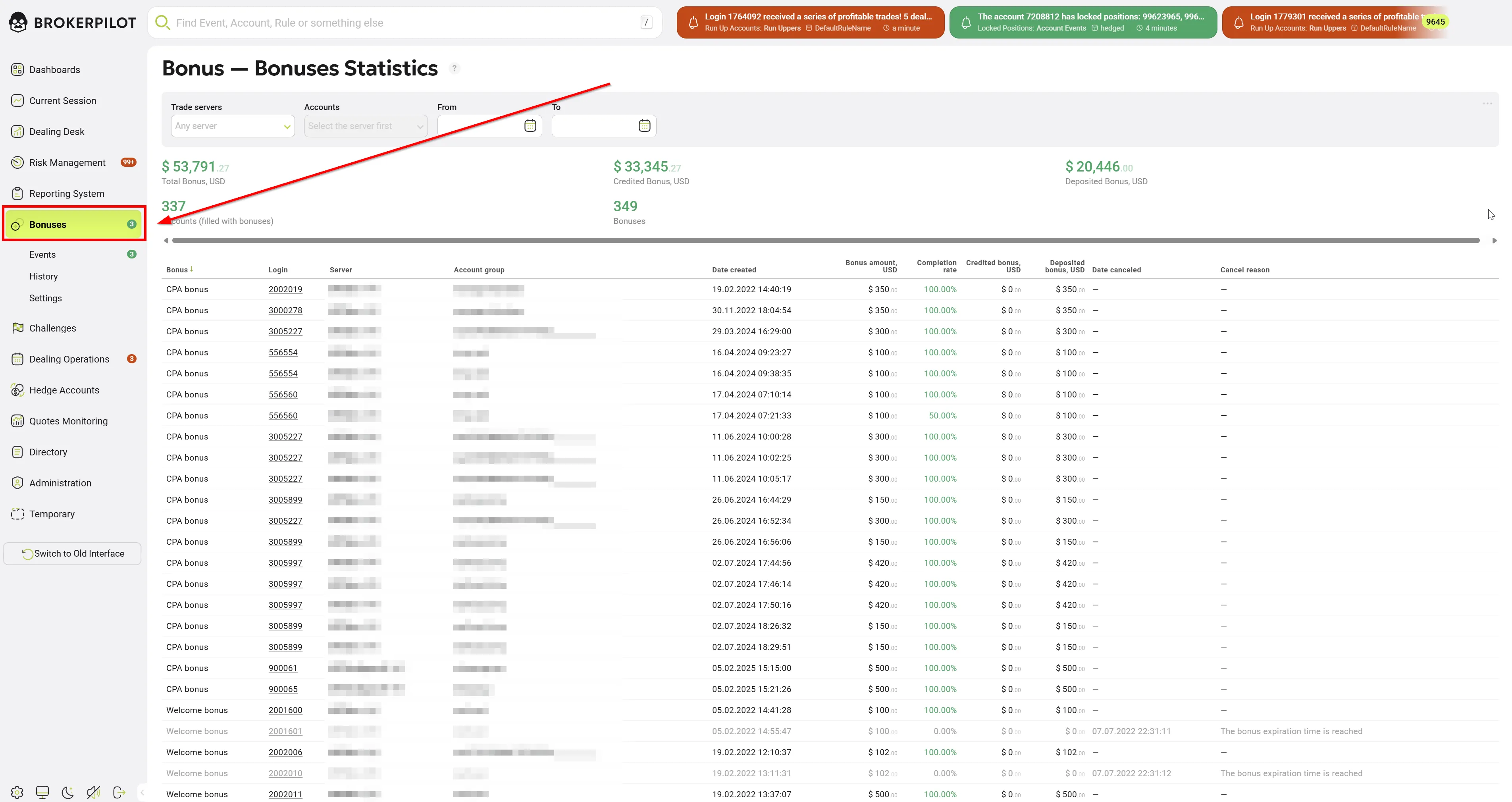
Task: Open the Trade servers dropdown
Action: point(233,125)
